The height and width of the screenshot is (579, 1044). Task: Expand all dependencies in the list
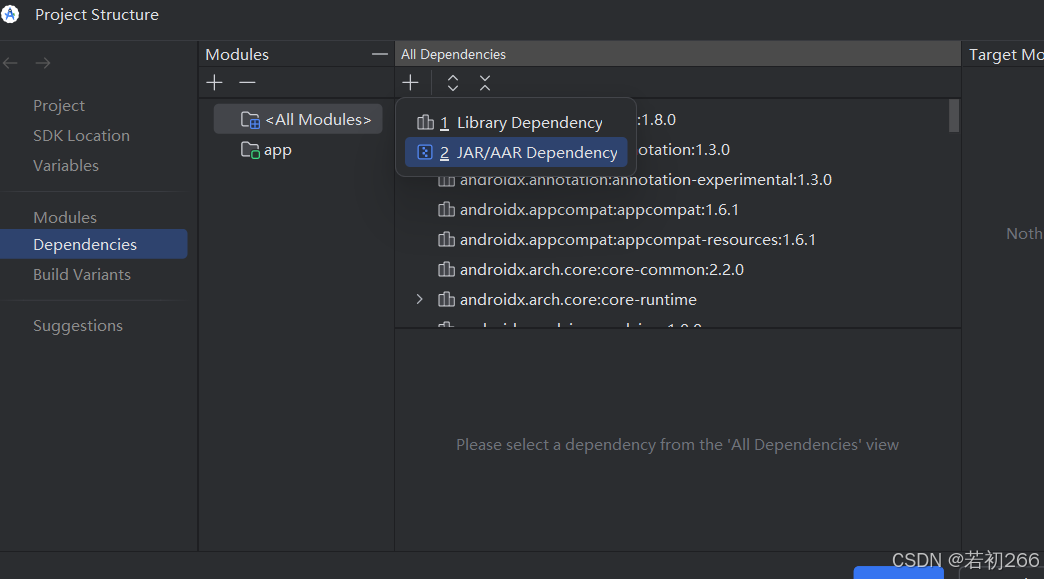pyautogui.click(x=453, y=83)
